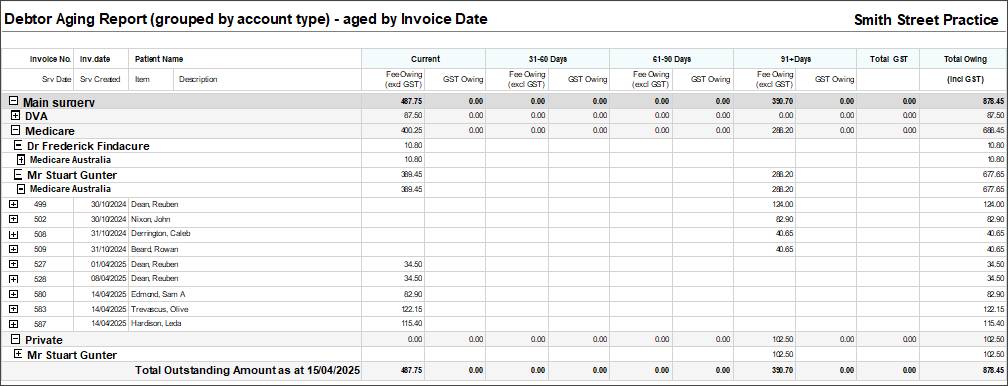Screen dimensions: 1008x386
Task: Expand invoice 527 details
Action: click(14, 264)
